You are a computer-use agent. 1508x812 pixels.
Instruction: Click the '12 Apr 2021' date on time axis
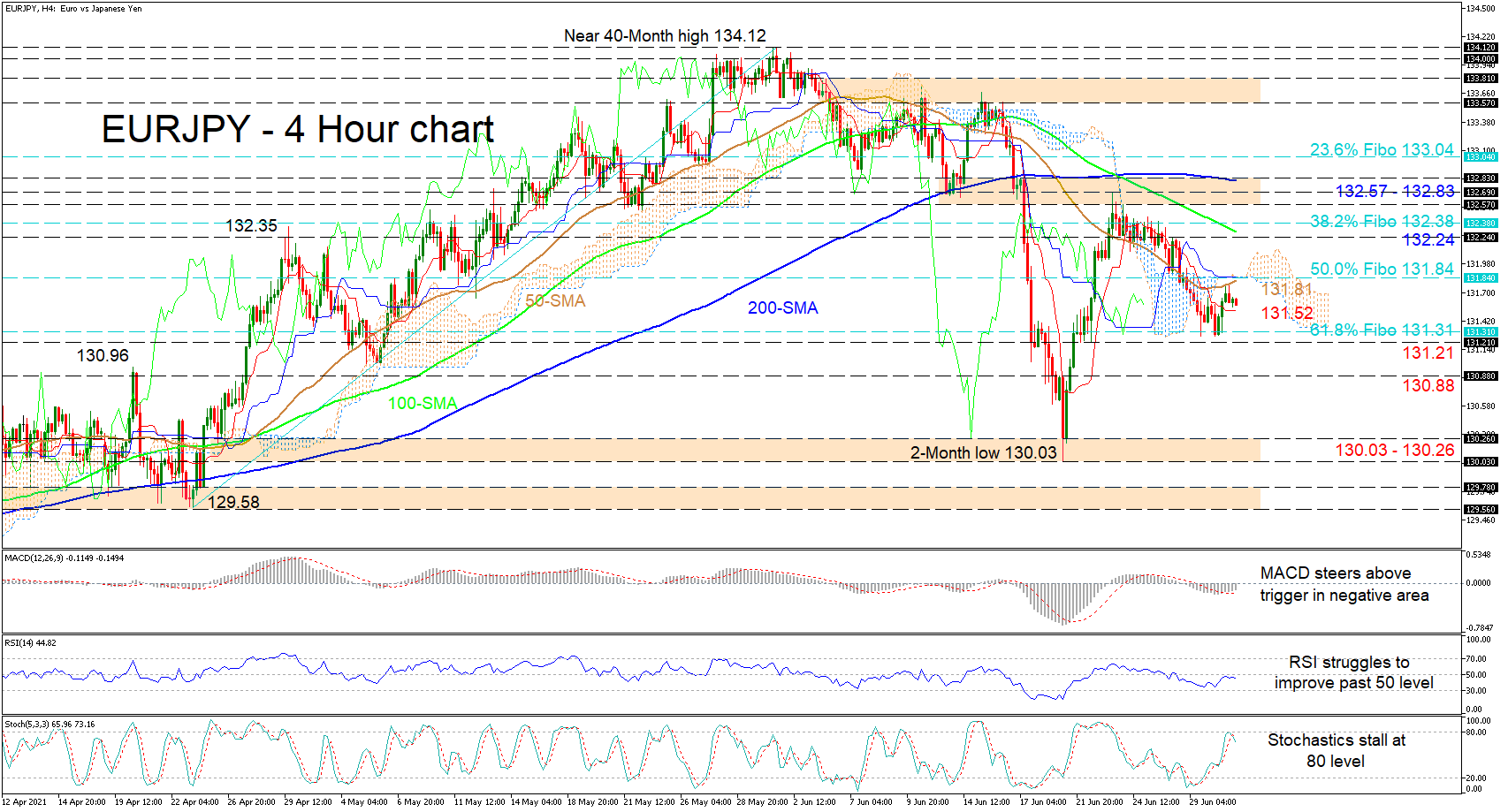(x=26, y=802)
